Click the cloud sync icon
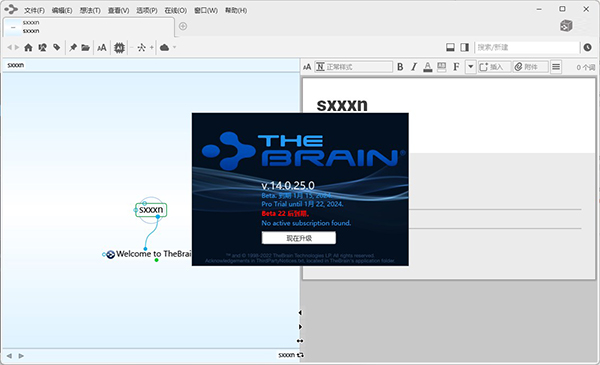 coord(165,47)
